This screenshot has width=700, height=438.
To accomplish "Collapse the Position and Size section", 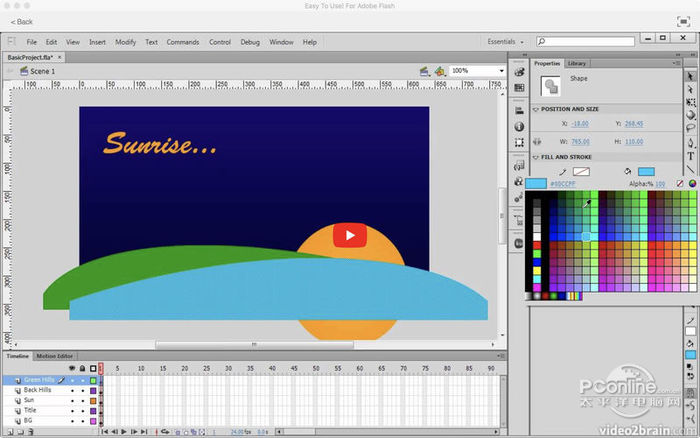I will pos(535,109).
